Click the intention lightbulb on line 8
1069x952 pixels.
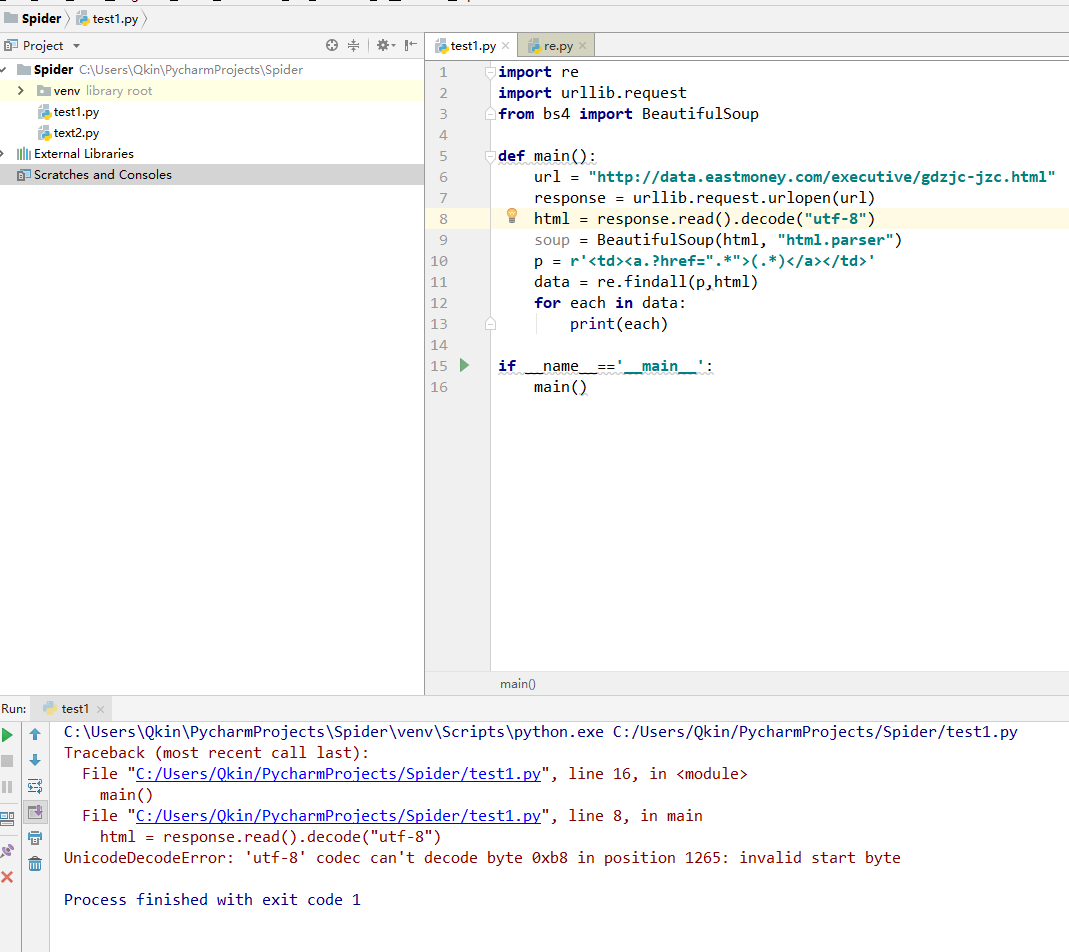click(511, 216)
